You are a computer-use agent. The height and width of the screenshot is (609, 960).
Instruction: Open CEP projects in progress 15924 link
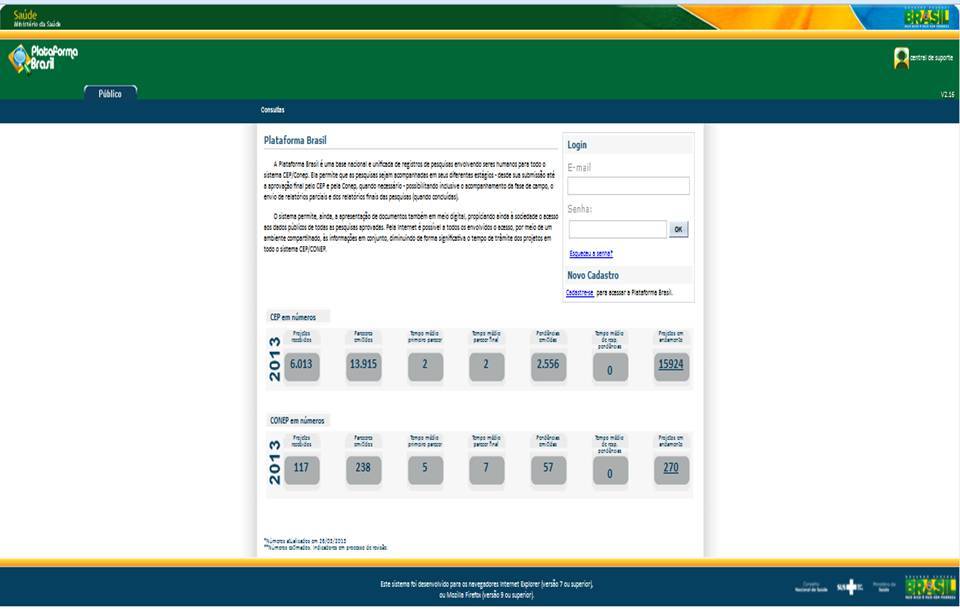pyautogui.click(x=671, y=364)
